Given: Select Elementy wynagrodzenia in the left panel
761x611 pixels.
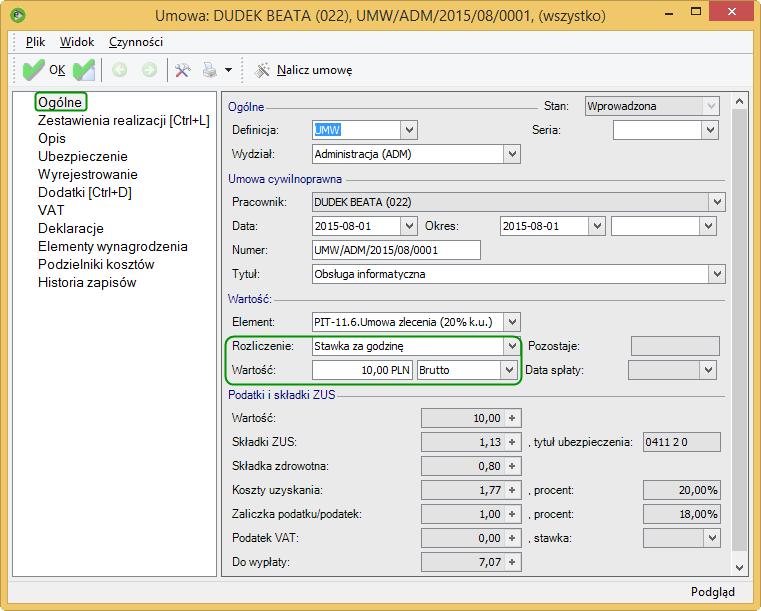Looking at the screenshot, I should pos(113,247).
